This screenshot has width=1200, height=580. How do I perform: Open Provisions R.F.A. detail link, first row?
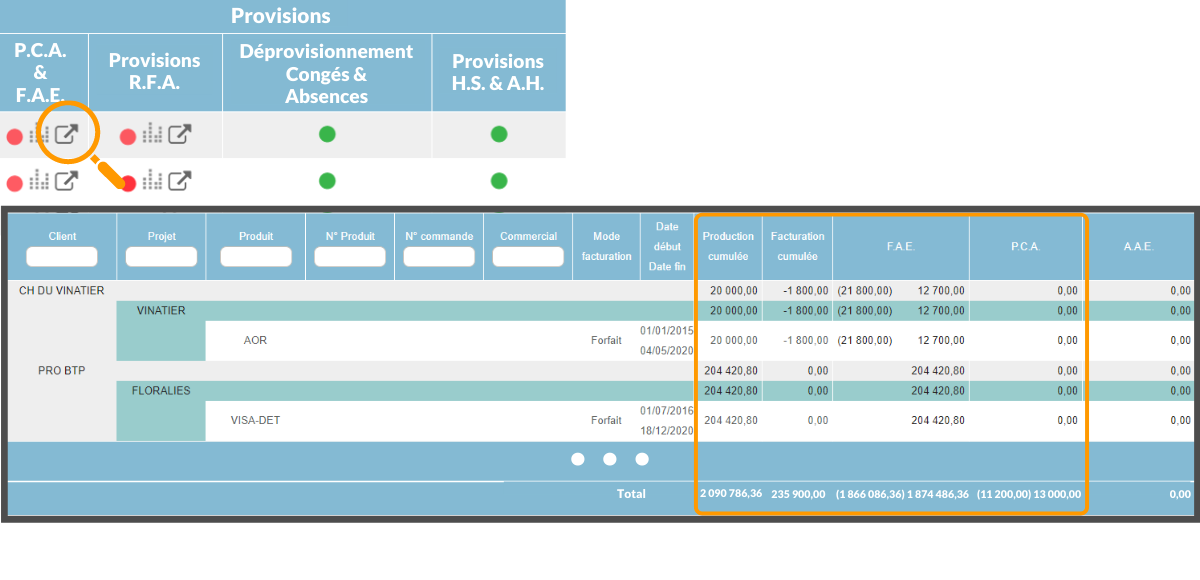(x=180, y=134)
